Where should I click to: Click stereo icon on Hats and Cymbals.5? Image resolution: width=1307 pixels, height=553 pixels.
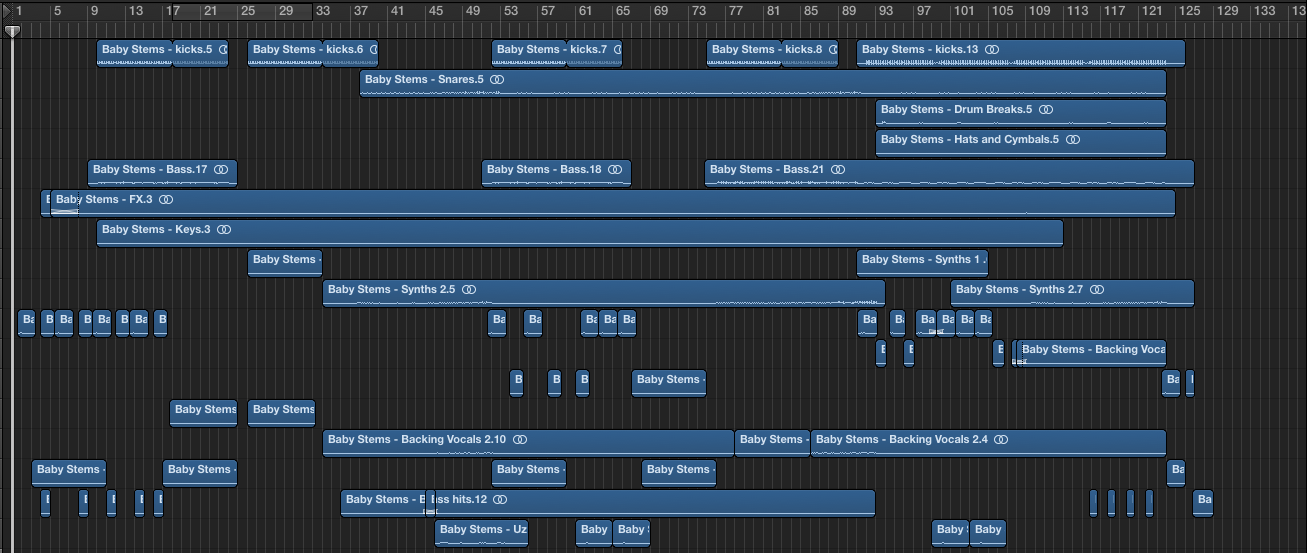1073,140
